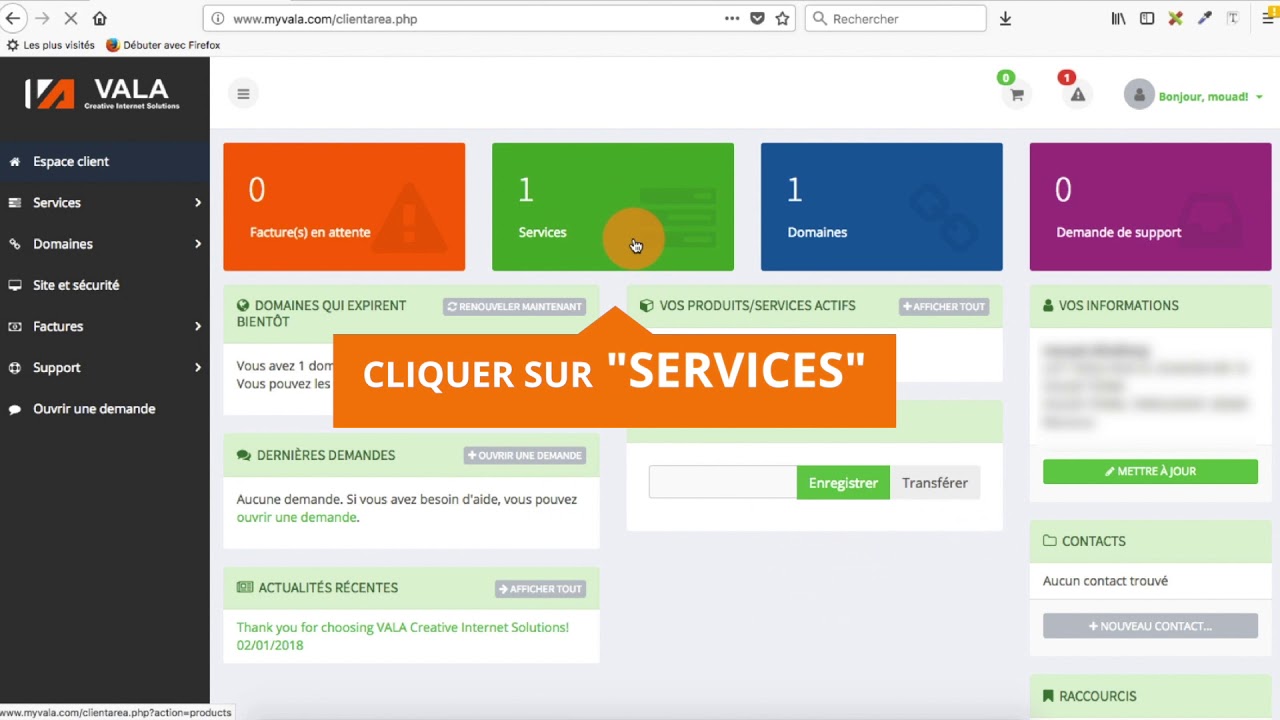Click Renouveler maintenant button
Image resolution: width=1280 pixels, height=720 pixels.
[514, 307]
